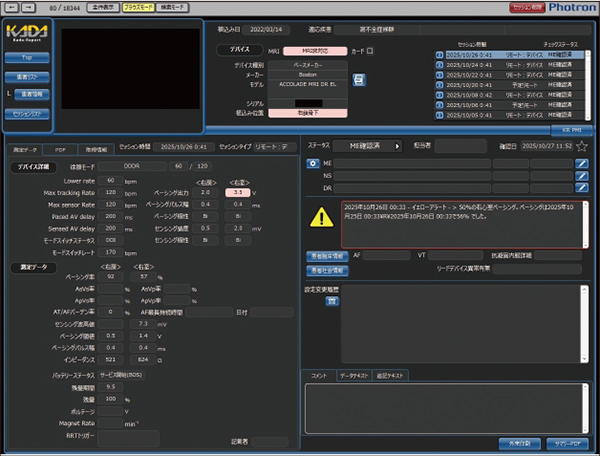Image resolution: width=600 pixels, height=456 pixels.
Task: Click the サマリーPDF button
Action: coord(570,441)
